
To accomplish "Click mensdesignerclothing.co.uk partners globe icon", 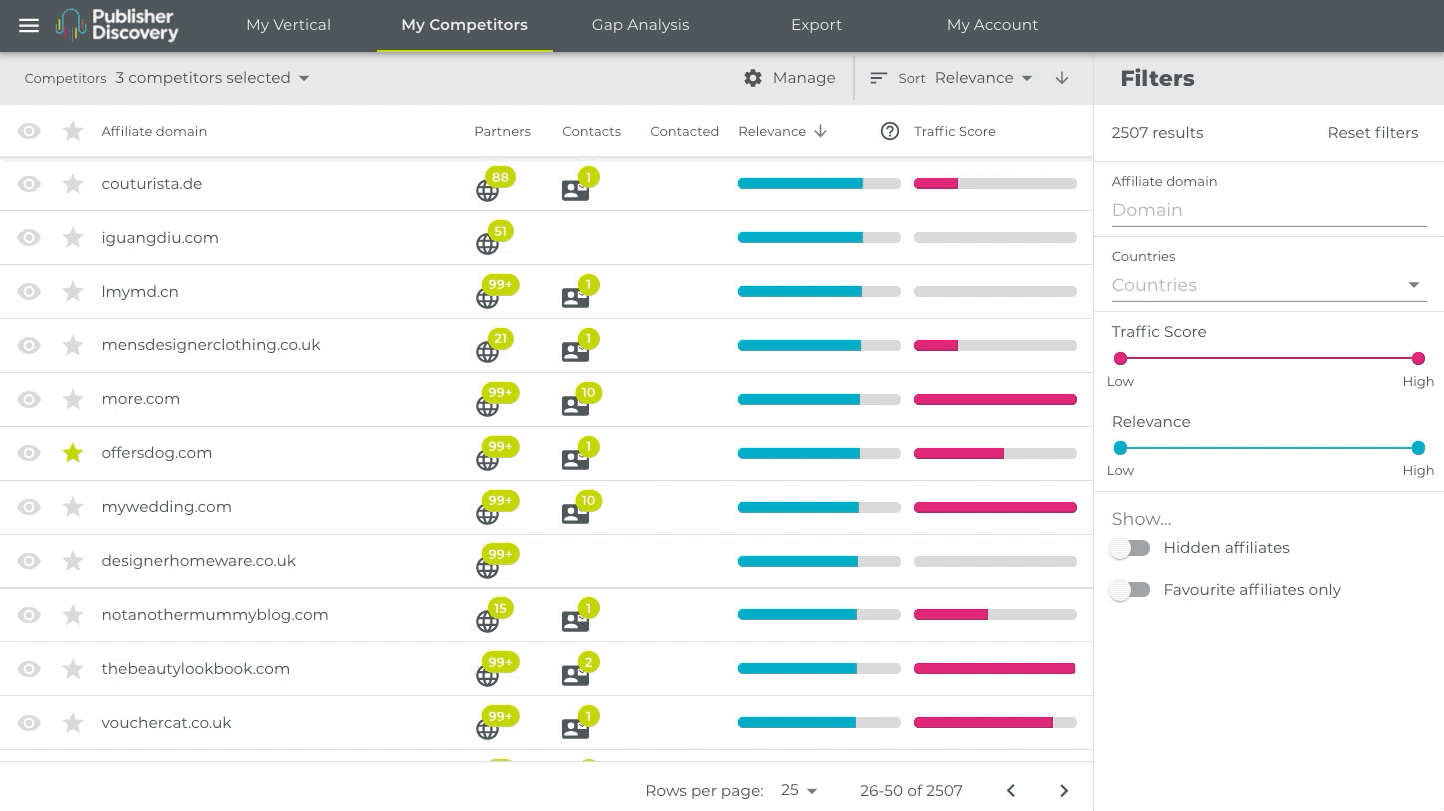I will click(x=487, y=352).
